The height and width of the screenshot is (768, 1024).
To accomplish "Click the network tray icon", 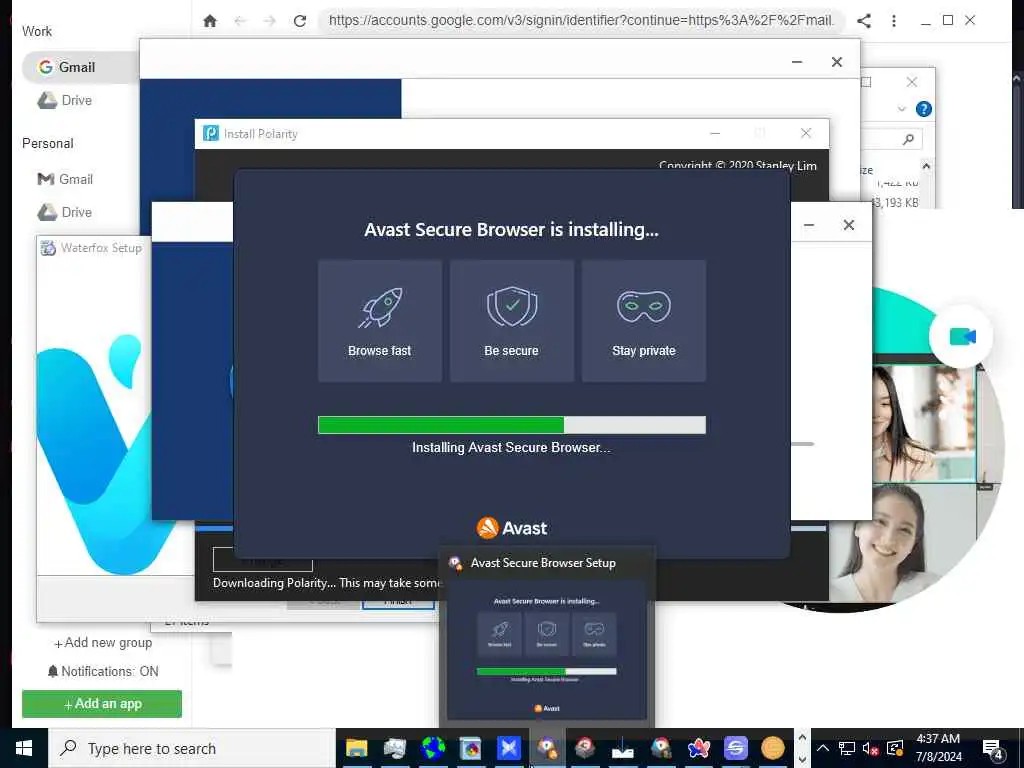I will tap(846, 748).
